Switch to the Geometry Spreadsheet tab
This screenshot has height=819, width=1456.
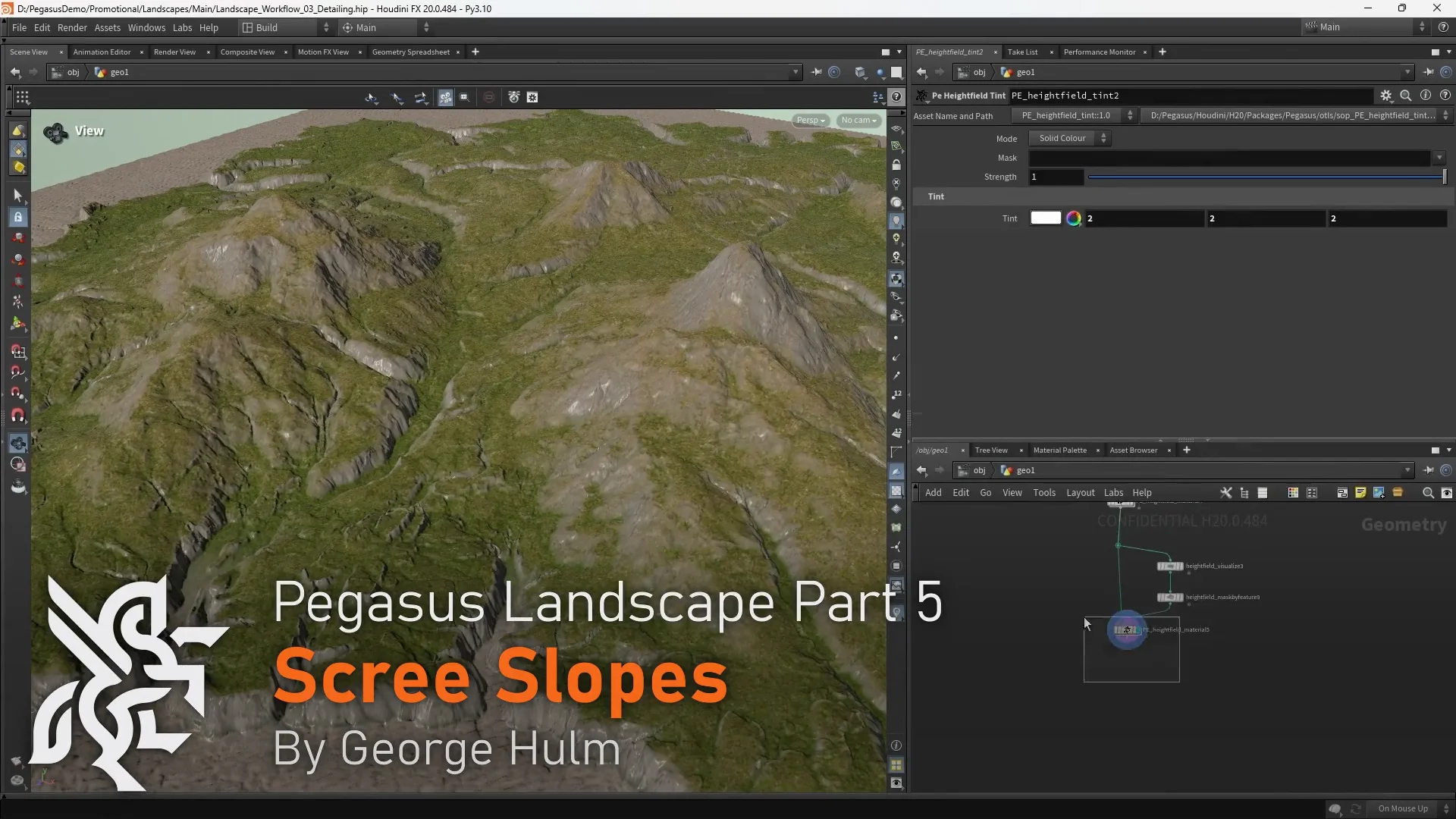point(411,52)
